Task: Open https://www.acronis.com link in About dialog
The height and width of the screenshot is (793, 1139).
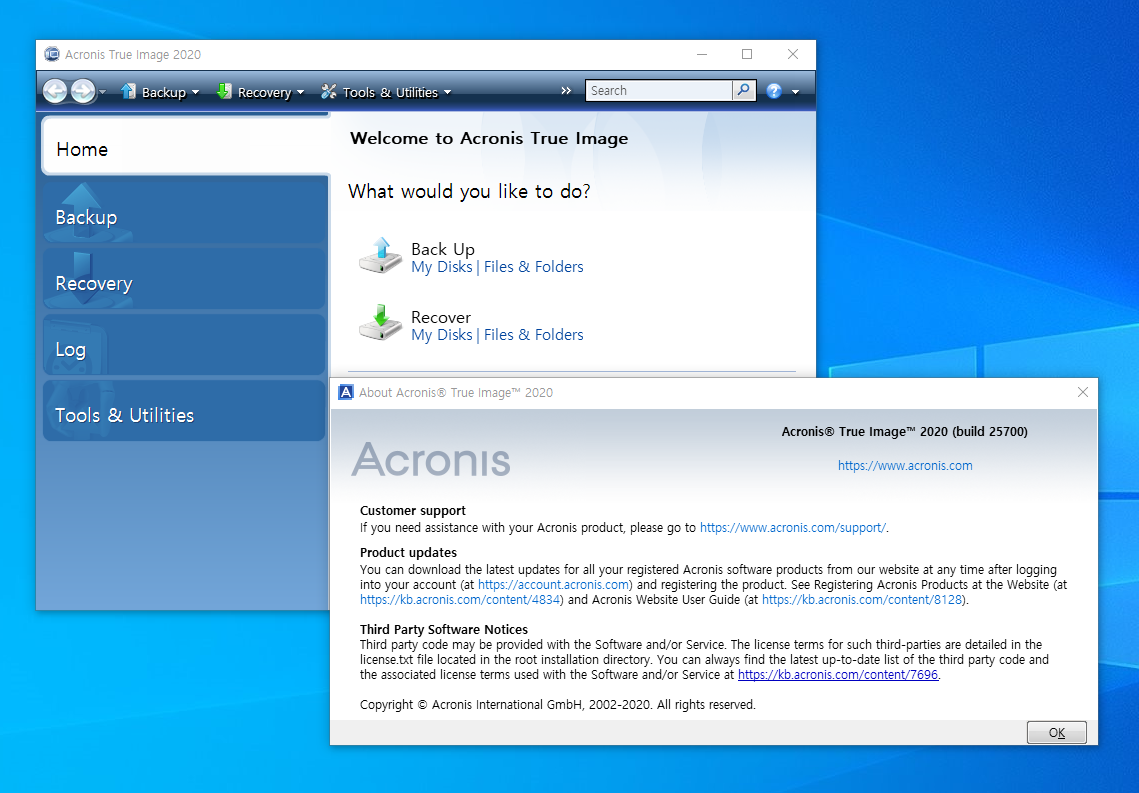Action: (905, 465)
